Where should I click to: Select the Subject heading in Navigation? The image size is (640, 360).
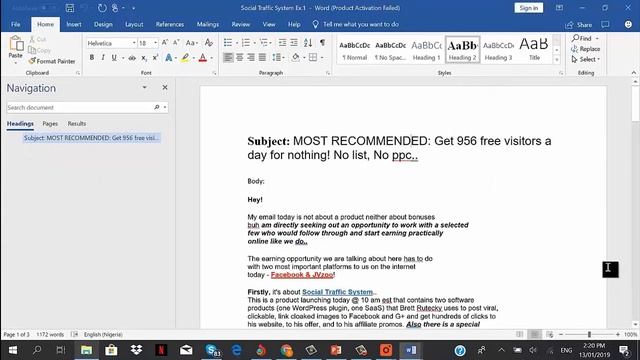coord(91,138)
